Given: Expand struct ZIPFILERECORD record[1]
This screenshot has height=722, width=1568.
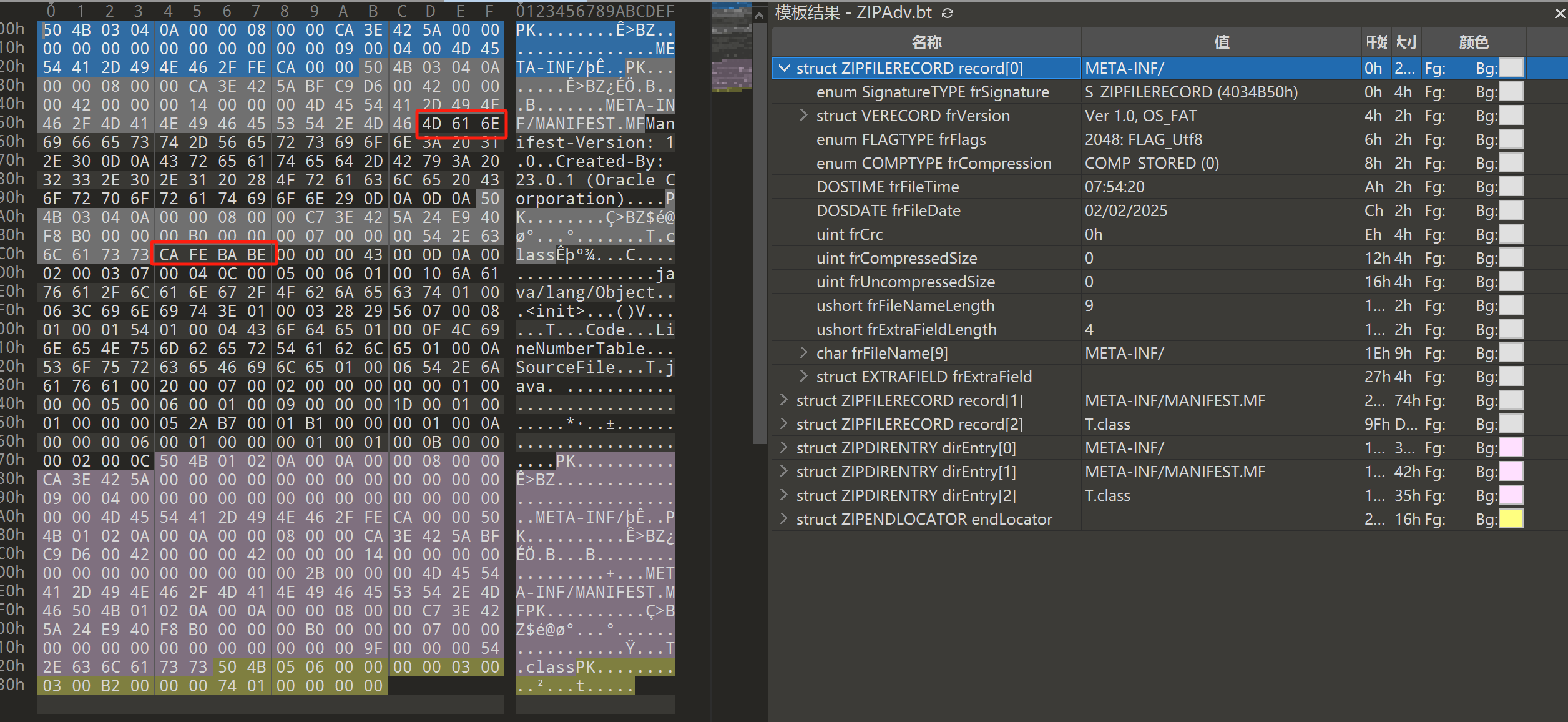Looking at the screenshot, I should pyautogui.click(x=784, y=400).
